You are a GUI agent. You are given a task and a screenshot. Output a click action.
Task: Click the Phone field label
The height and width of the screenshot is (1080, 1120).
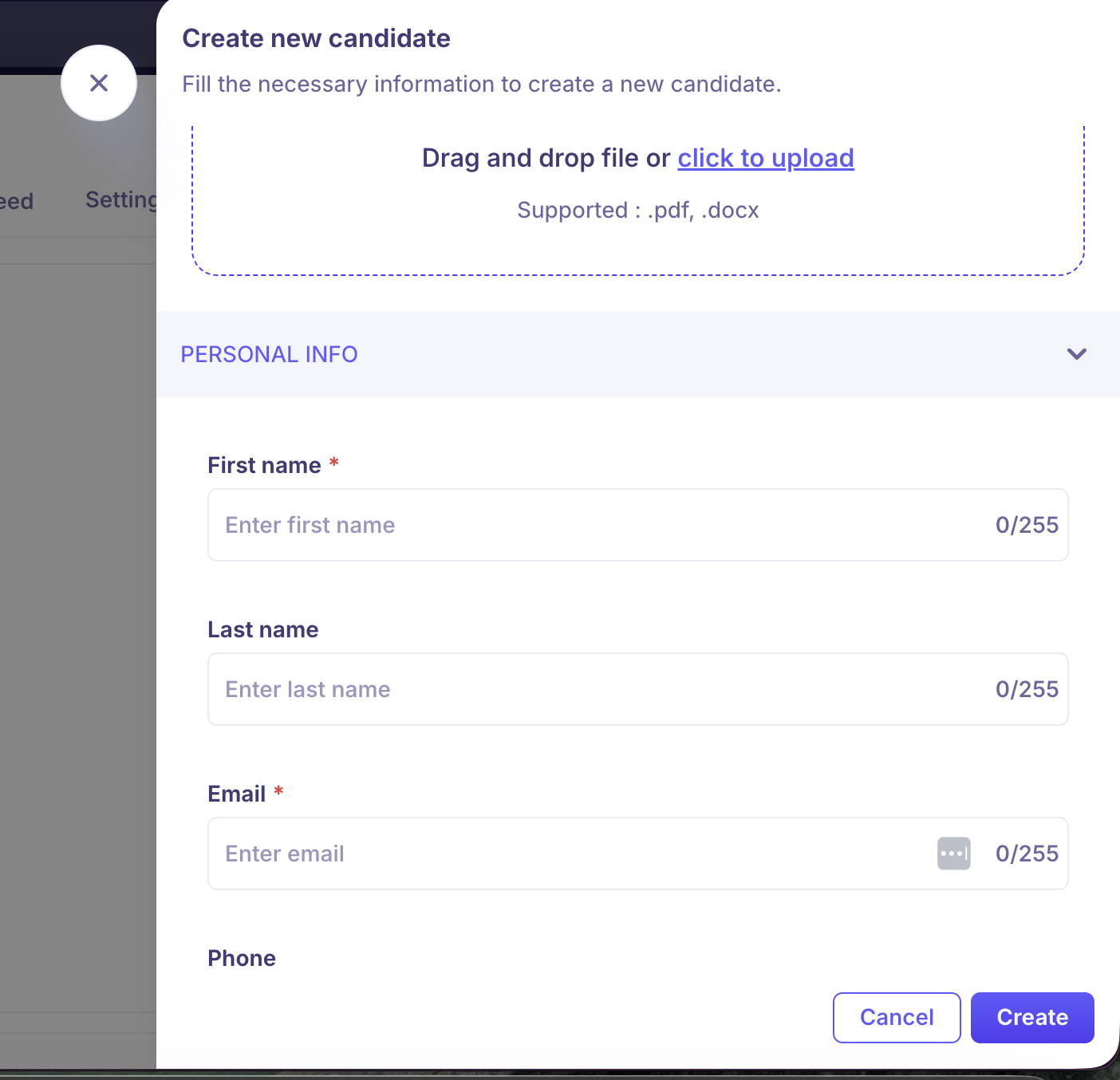(x=241, y=958)
